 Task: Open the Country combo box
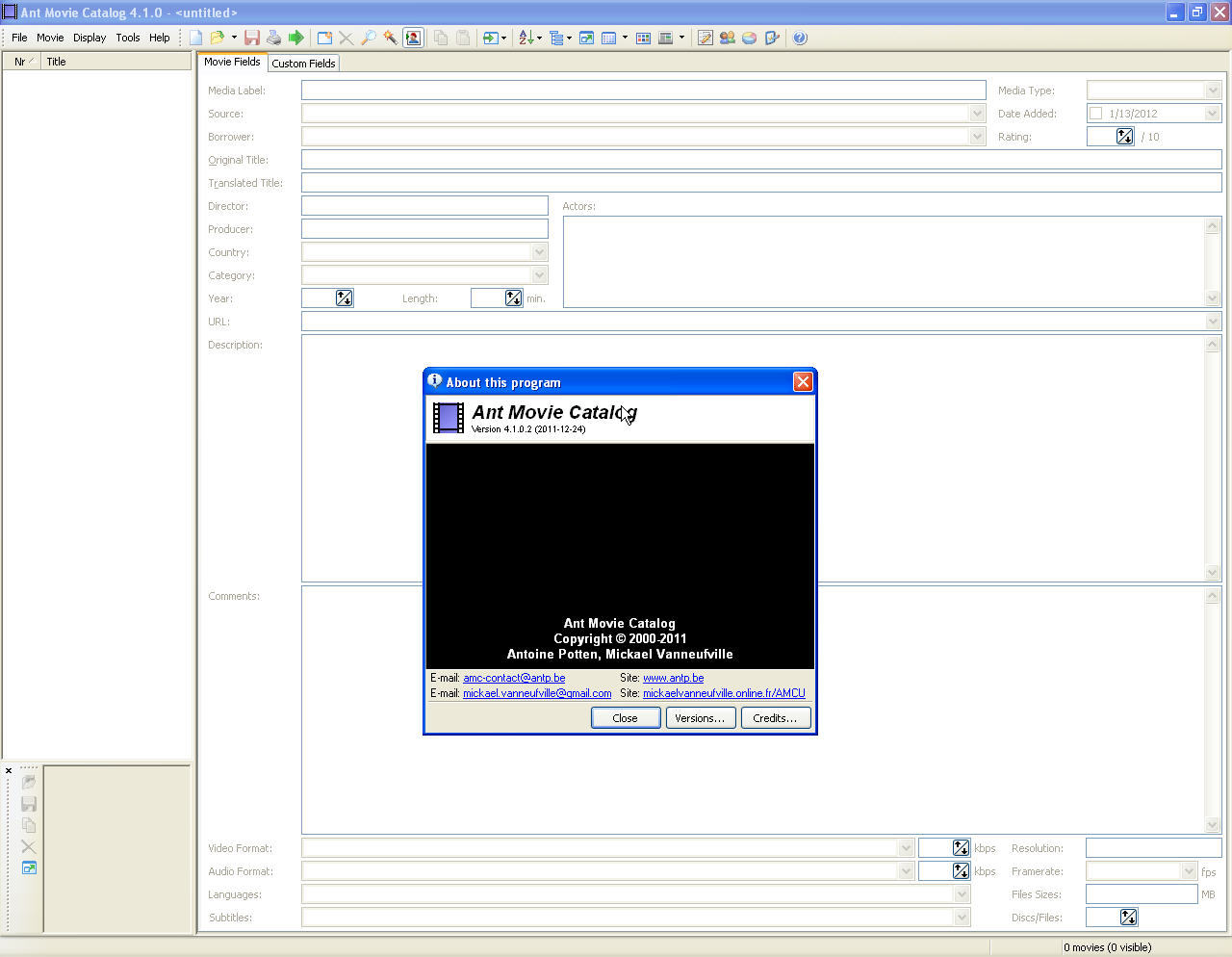[x=539, y=252]
